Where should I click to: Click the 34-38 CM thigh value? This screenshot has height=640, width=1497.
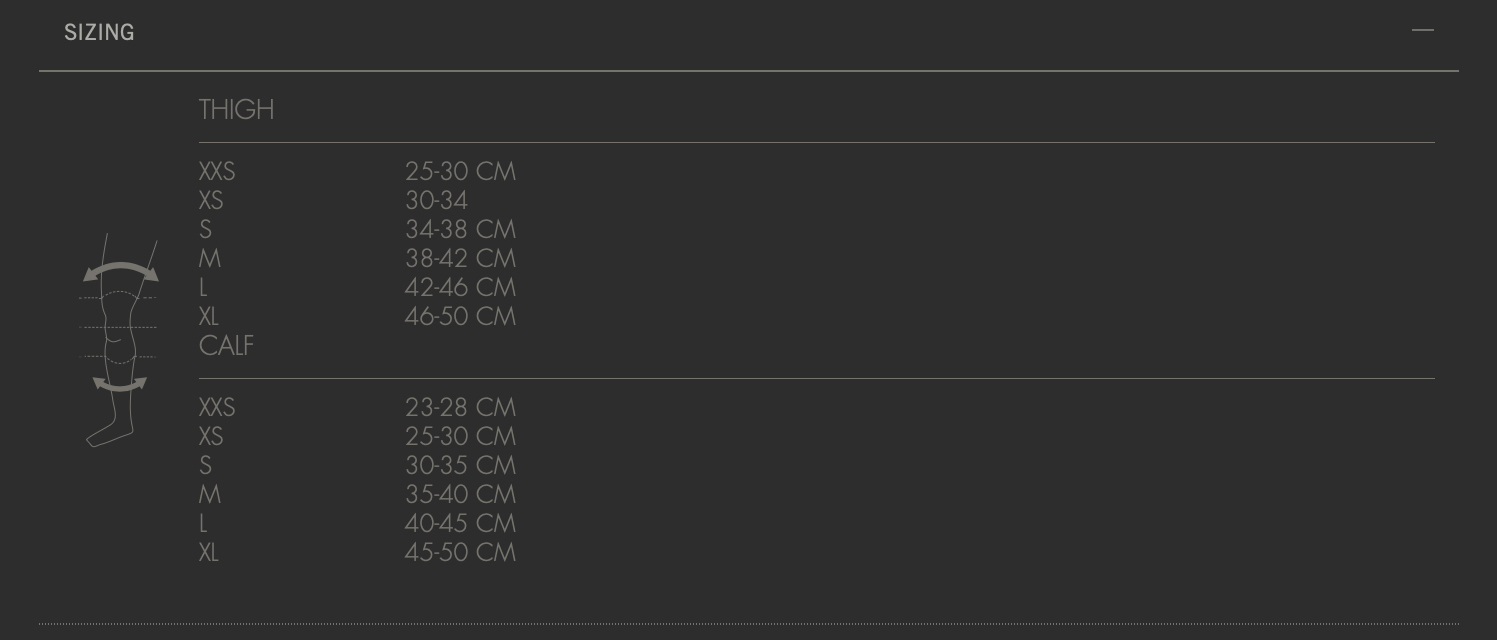460,230
